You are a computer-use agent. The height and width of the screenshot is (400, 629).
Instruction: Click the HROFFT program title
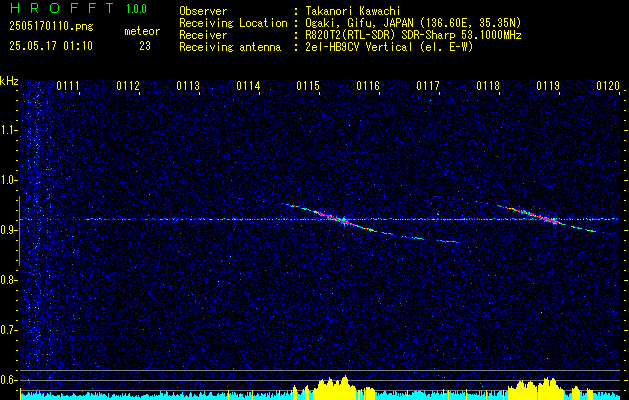click(x=61, y=8)
